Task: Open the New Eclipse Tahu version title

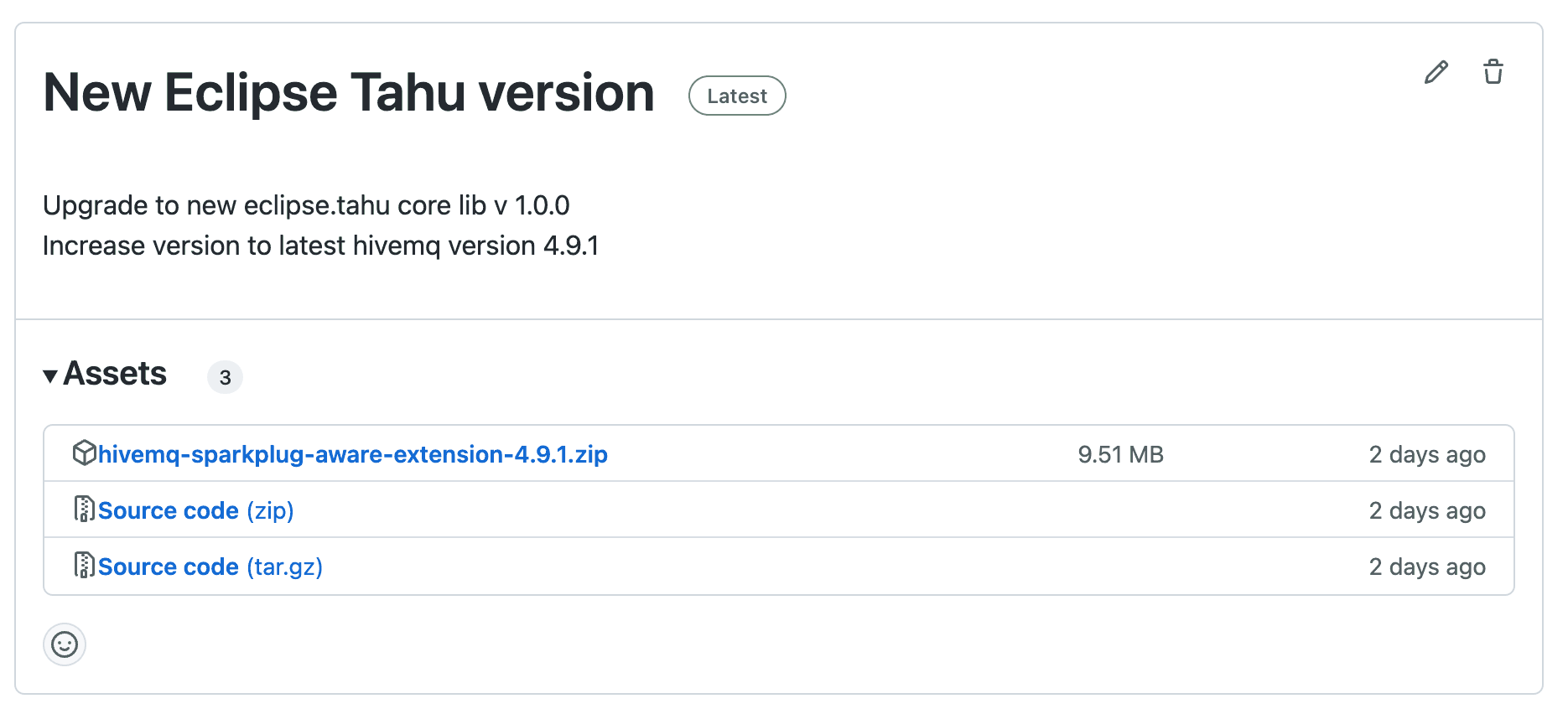Action: (x=349, y=92)
